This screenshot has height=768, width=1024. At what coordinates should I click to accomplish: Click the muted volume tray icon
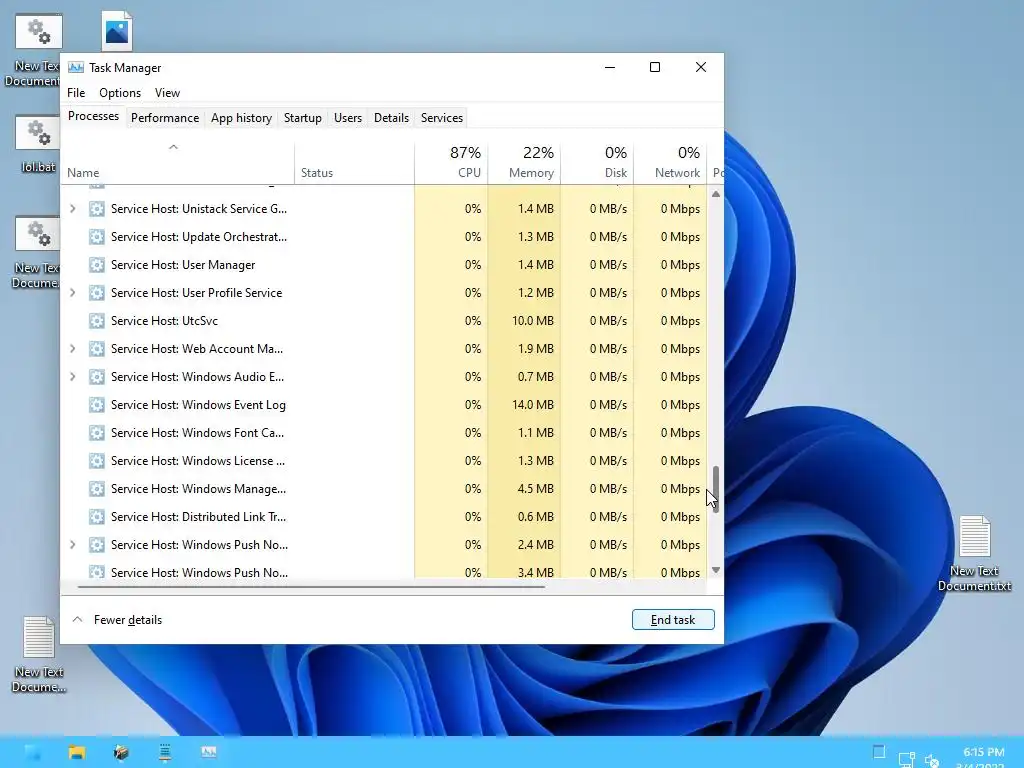(x=932, y=760)
